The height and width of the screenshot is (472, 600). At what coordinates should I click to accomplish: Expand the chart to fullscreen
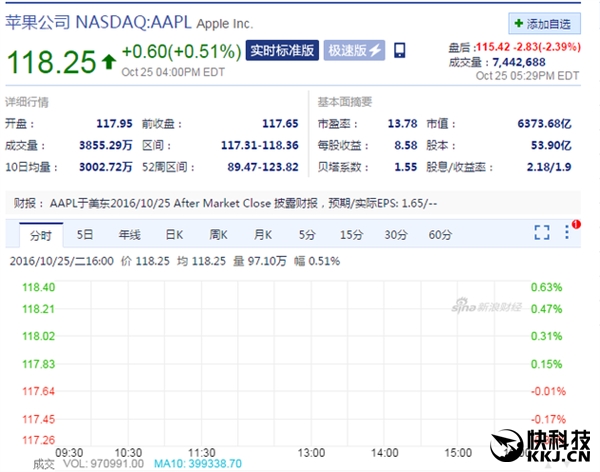click(542, 233)
